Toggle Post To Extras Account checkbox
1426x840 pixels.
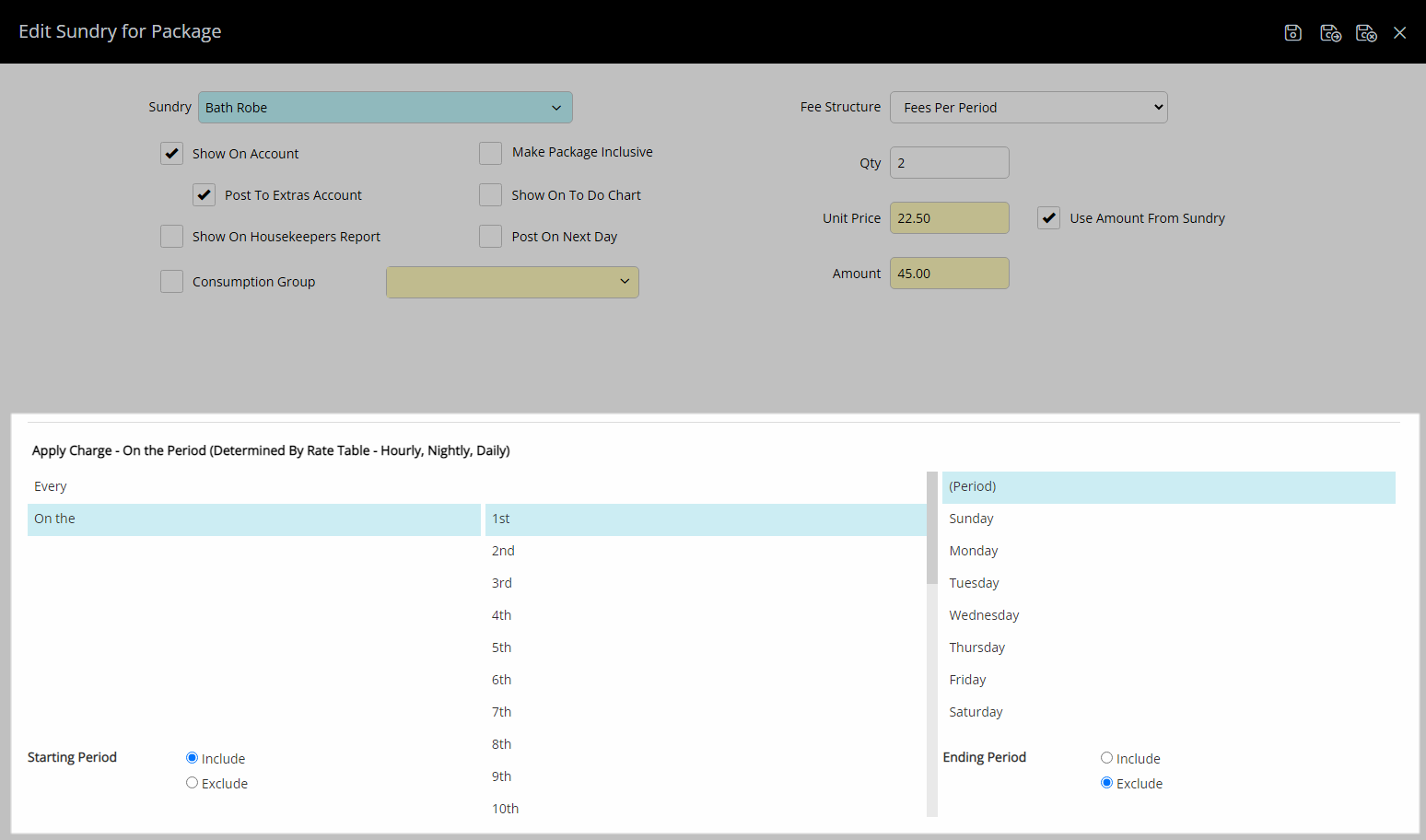(x=205, y=195)
